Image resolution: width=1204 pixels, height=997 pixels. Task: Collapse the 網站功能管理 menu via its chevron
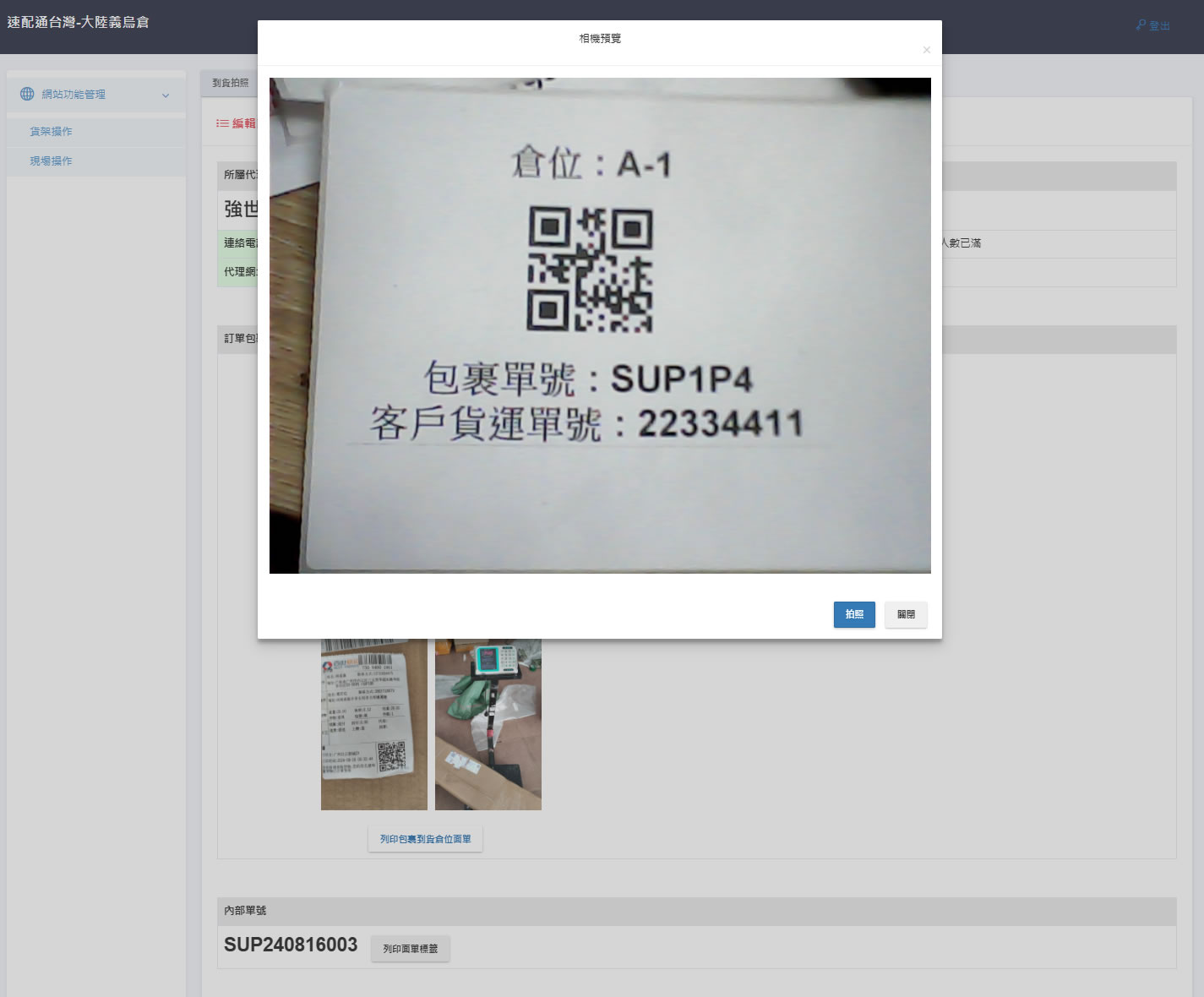click(166, 95)
